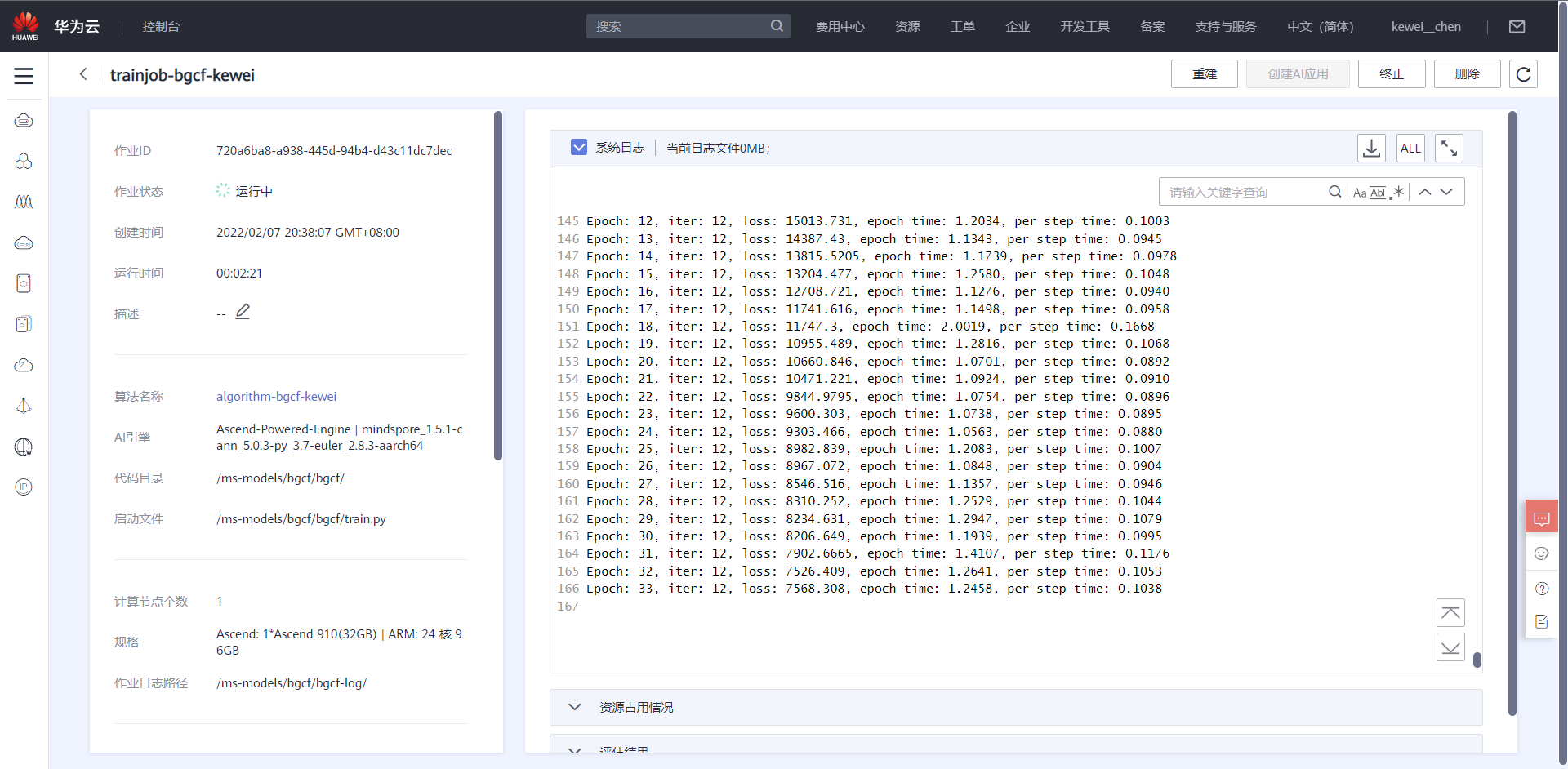Click the 运行中 status text

[x=254, y=191]
